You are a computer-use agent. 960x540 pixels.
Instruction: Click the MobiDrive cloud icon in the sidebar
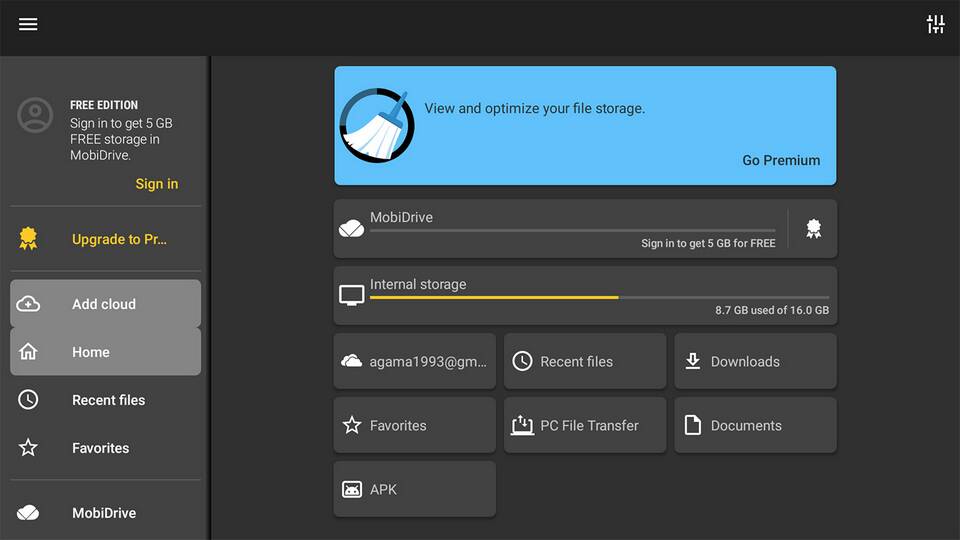point(28,512)
